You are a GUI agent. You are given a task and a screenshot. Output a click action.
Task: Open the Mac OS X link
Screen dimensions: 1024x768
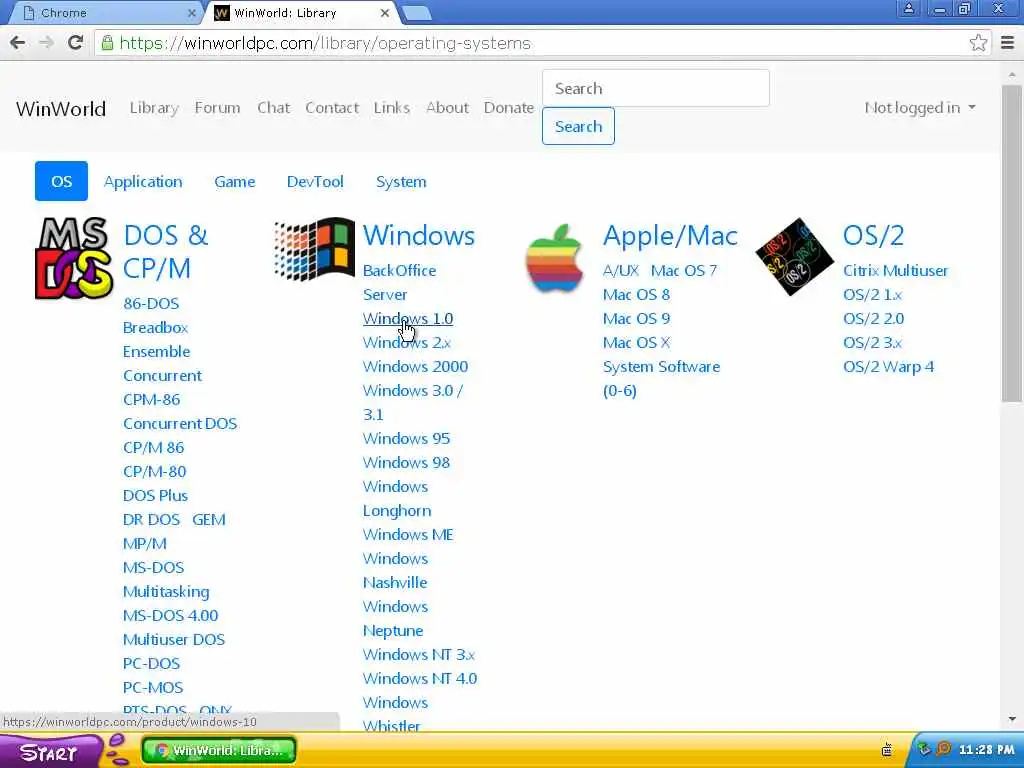coord(636,343)
